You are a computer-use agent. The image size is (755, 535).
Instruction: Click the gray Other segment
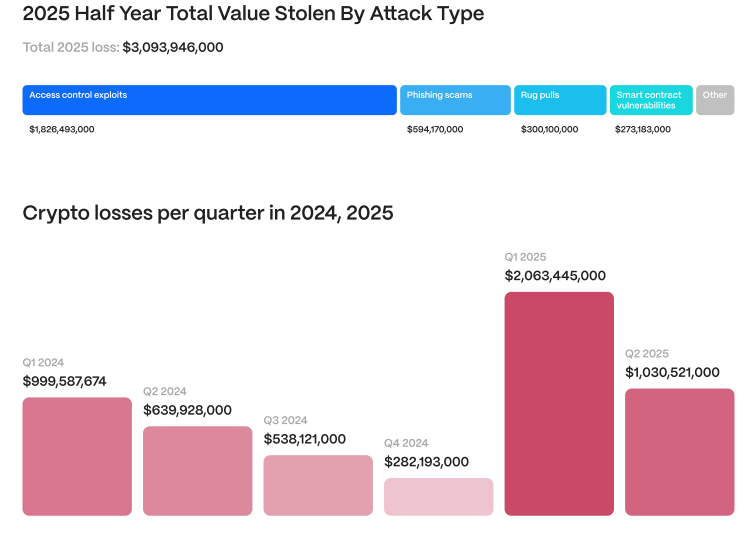(715, 100)
